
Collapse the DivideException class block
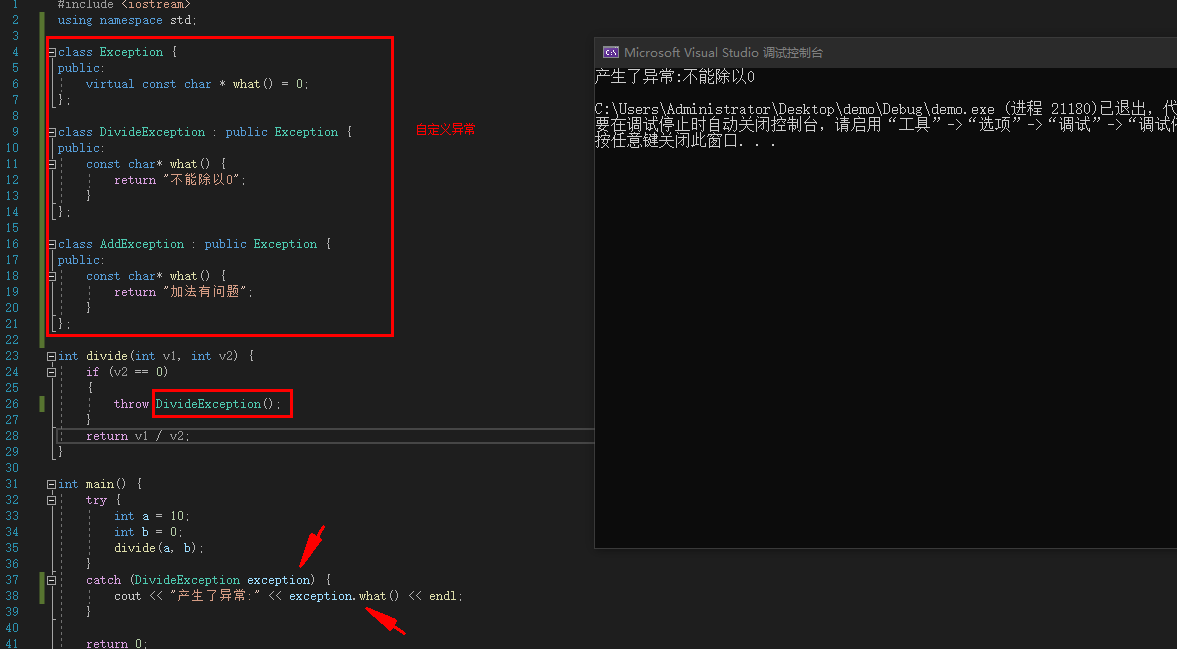pyautogui.click(x=52, y=132)
